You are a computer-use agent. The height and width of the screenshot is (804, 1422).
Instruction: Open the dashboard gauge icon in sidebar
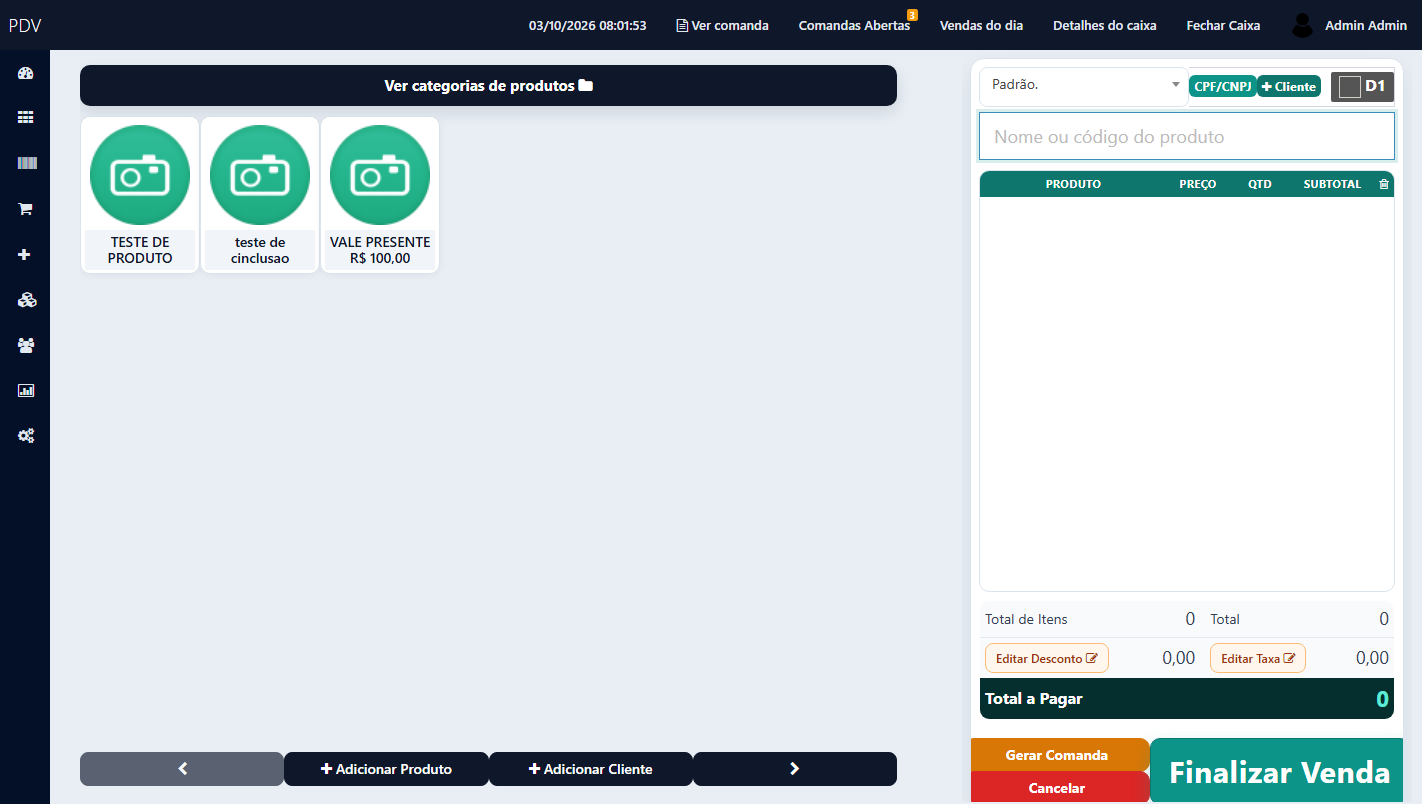26,73
